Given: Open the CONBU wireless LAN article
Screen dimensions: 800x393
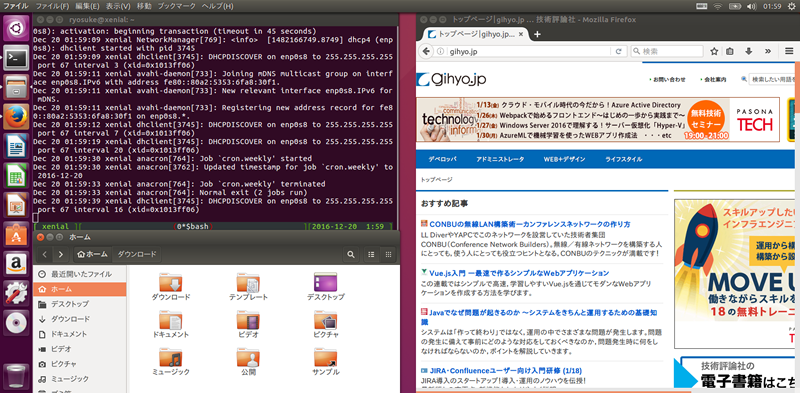Looking at the screenshot, I should click(x=530, y=224).
